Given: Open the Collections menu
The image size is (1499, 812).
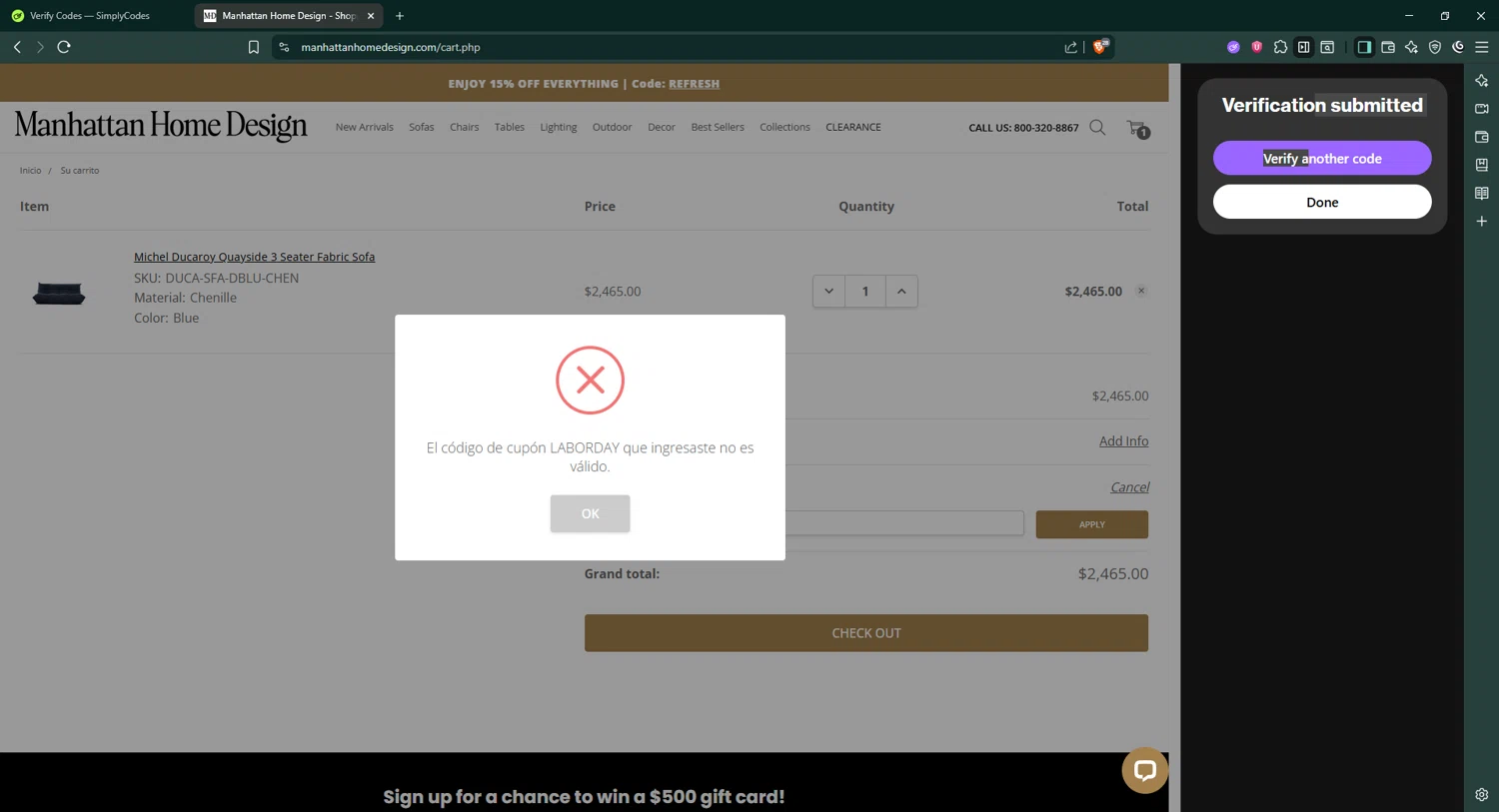Looking at the screenshot, I should click(x=784, y=127).
